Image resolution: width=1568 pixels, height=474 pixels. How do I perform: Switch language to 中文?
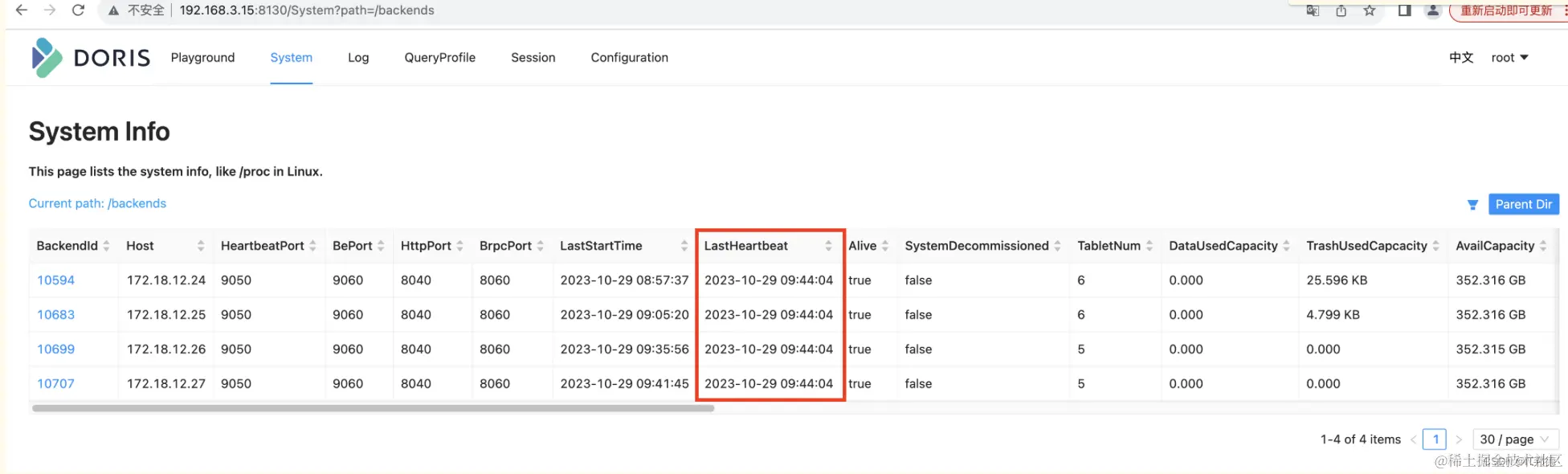point(1461,58)
